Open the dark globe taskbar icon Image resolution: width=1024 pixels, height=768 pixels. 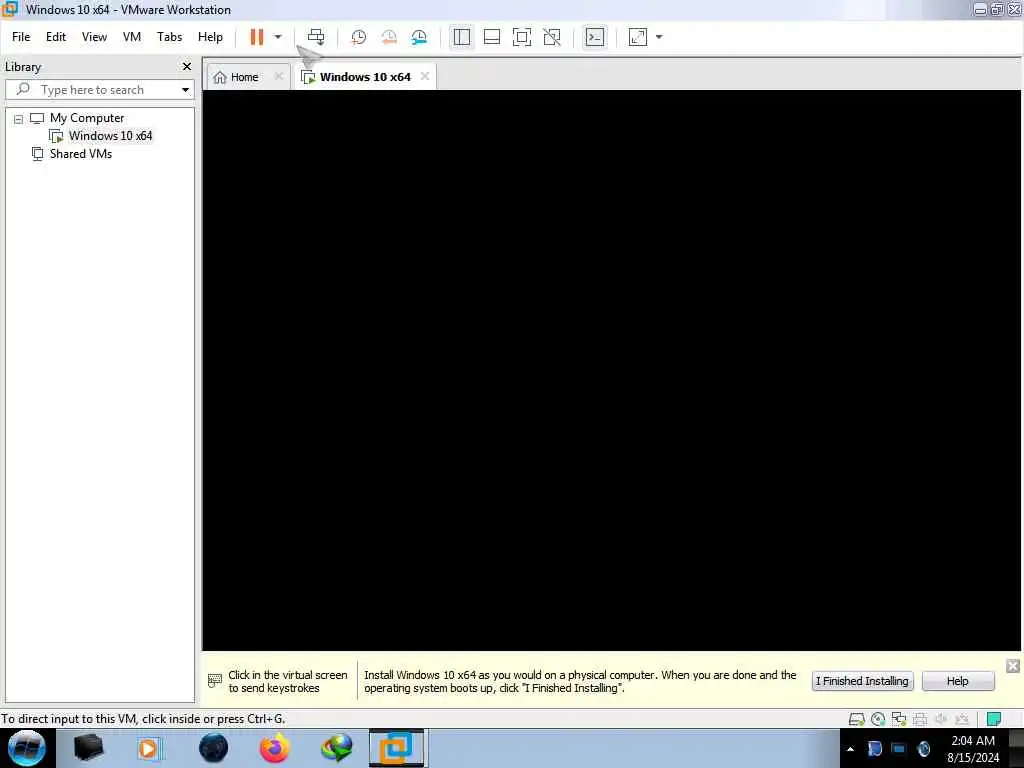tap(214, 748)
